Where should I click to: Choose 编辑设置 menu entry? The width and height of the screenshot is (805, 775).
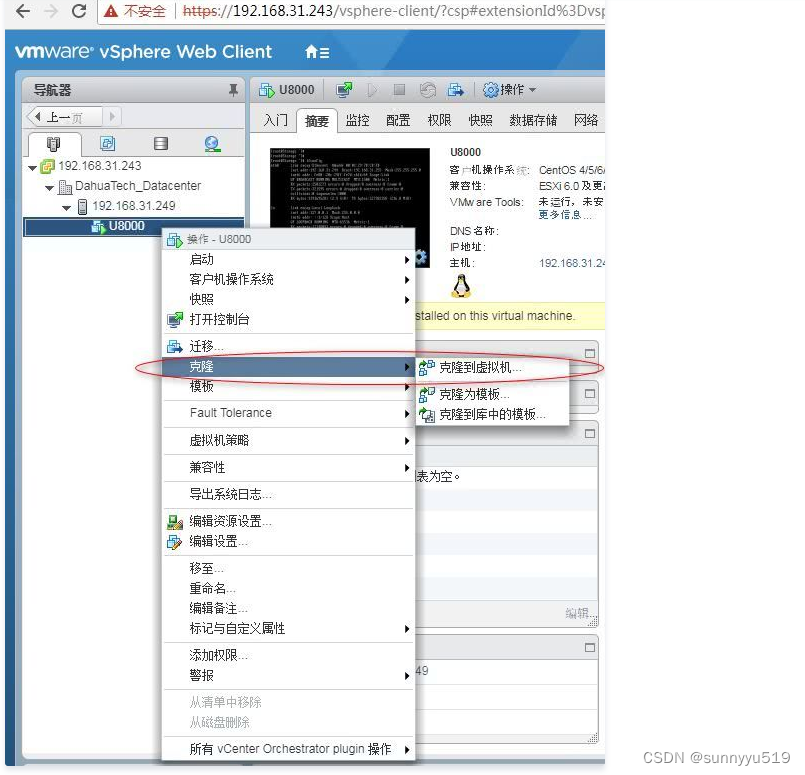point(288,542)
